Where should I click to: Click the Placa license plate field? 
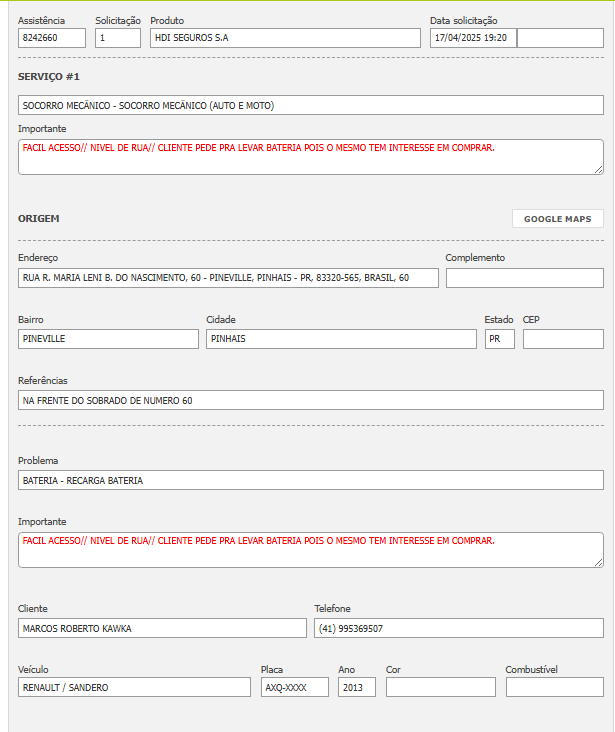click(294, 687)
